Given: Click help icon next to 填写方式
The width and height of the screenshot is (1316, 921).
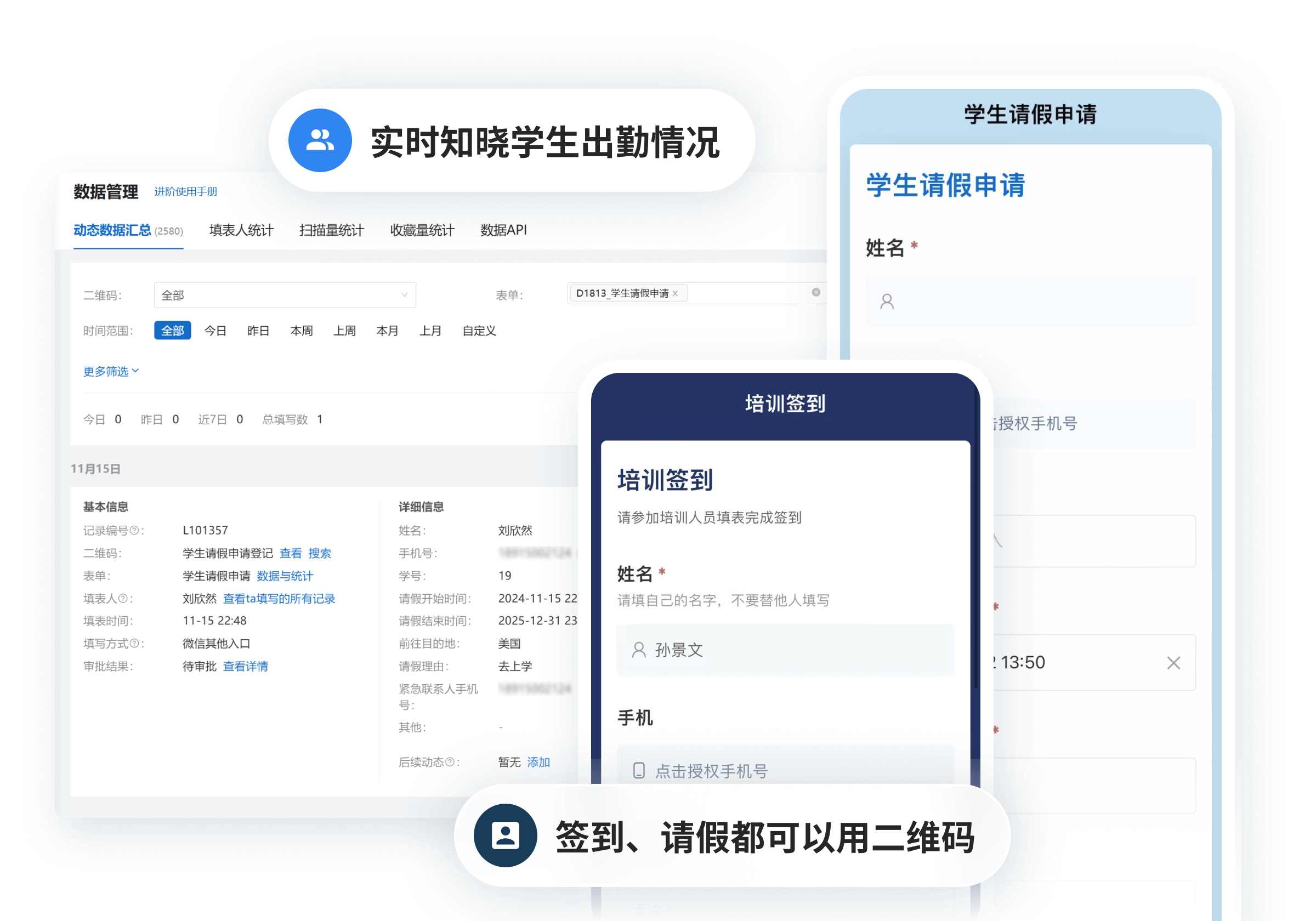Looking at the screenshot, I should pos(134,644).
